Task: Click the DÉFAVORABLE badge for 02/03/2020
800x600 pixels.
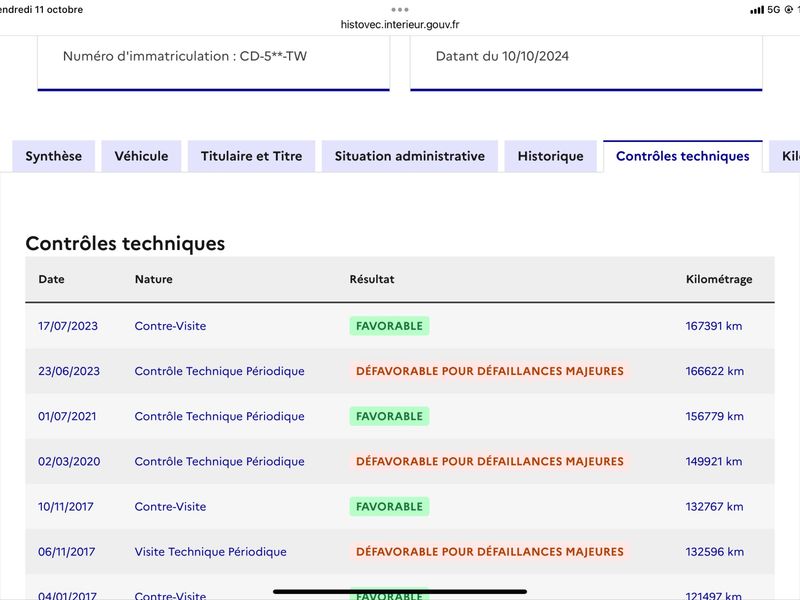Action: [x=490, y=461]
